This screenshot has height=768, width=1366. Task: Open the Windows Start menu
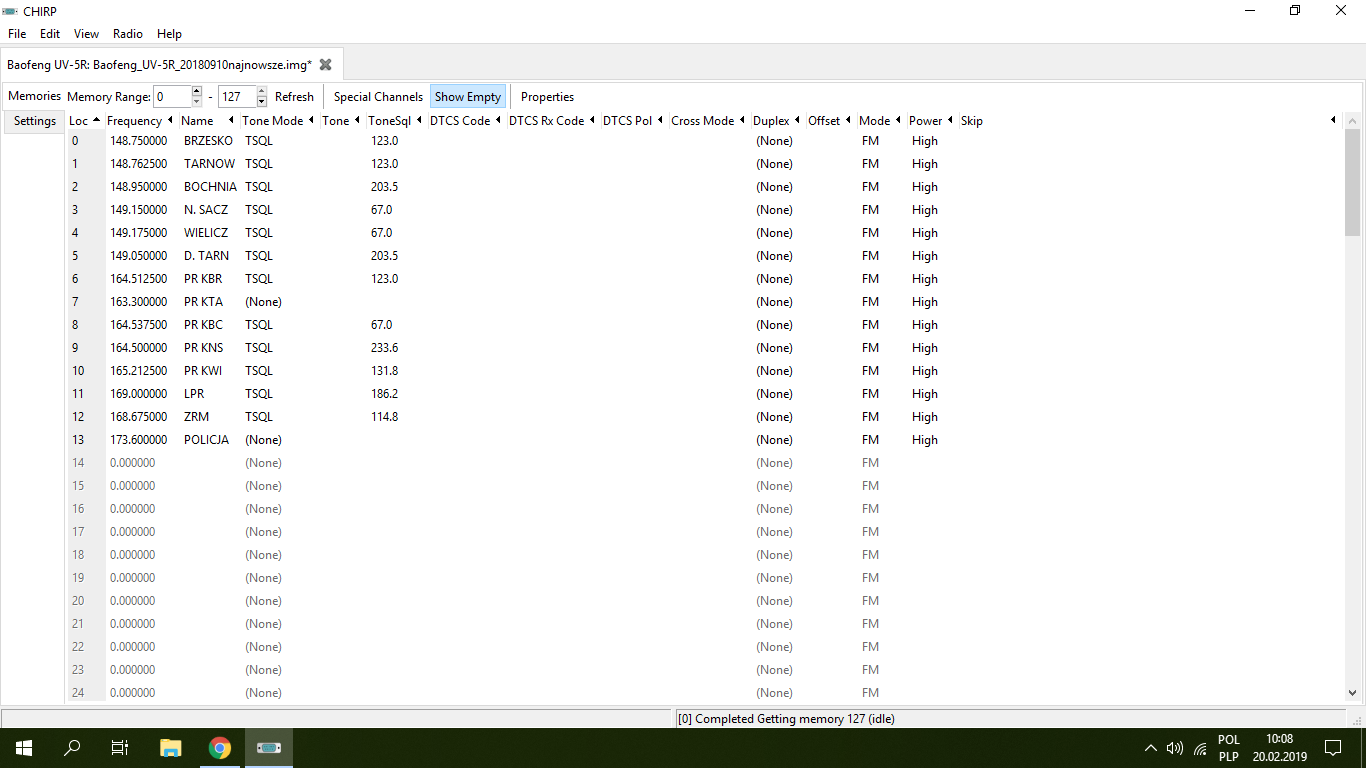(x=24, y=748)
